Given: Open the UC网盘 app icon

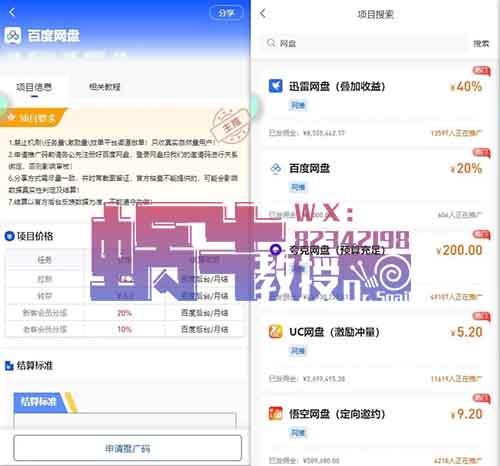Looking at the screenshot, I should (x=276, y=332).
